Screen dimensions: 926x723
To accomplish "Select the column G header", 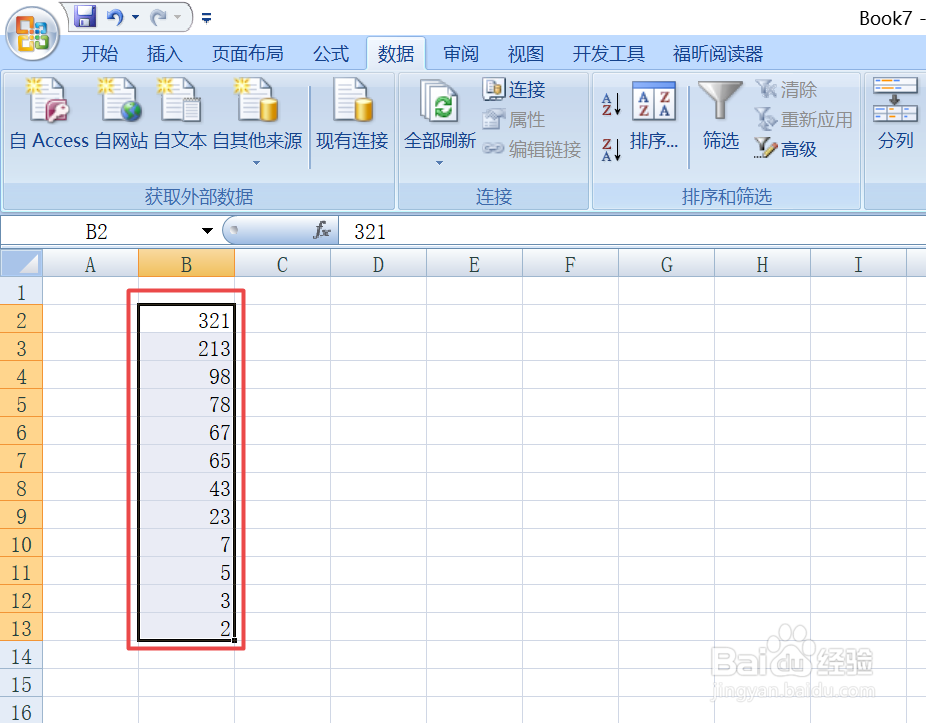I will coord(667,264).
